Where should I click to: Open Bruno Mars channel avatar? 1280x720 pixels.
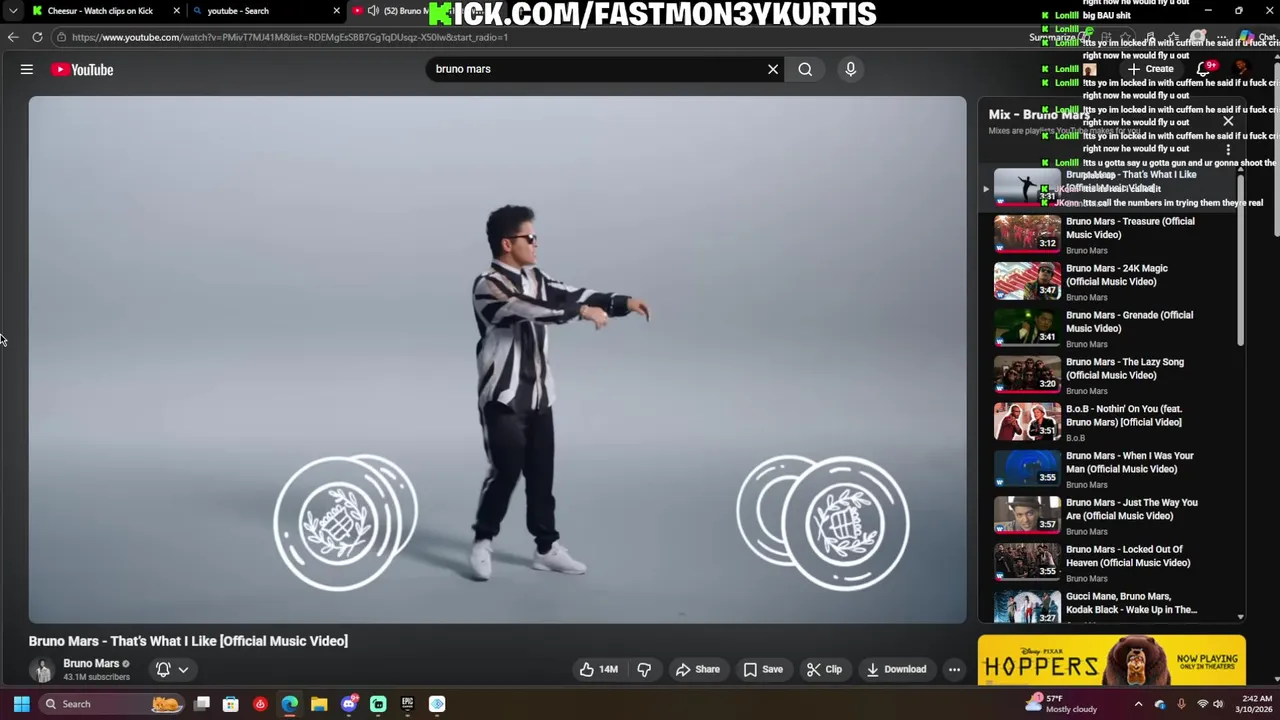coord(42,670)
